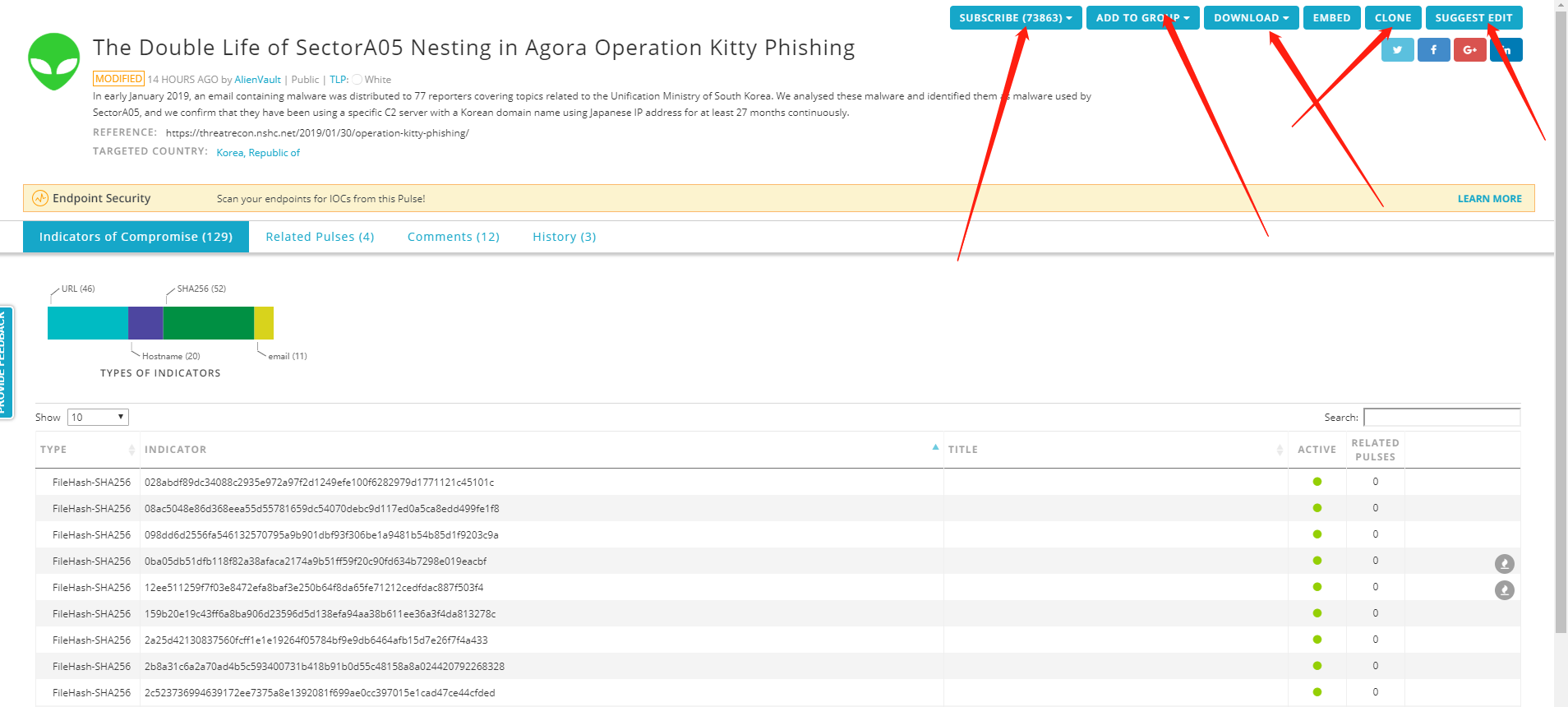Open the Comments (12) tab
This screenshot has width=1568, height=707.
point(454,237)
